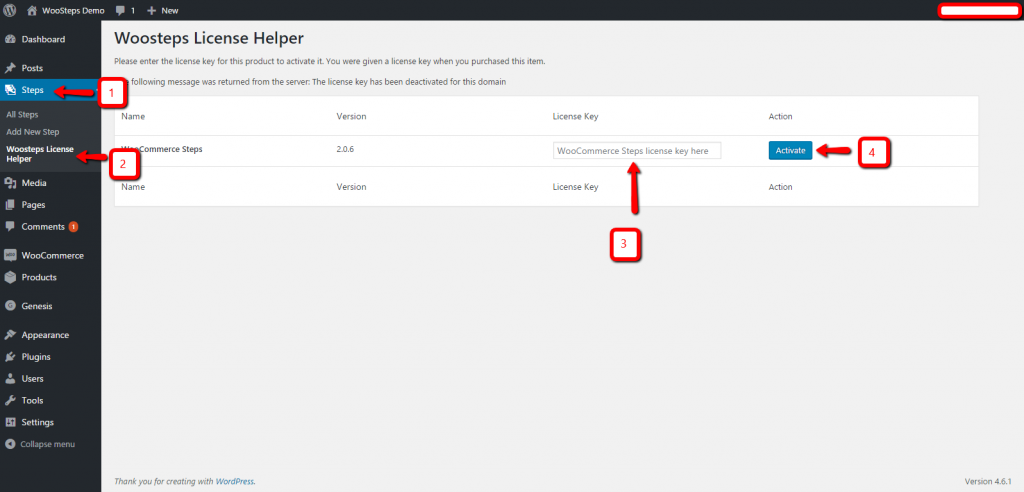Open the Tools menu label
Screen dimensions: 1024x492
33,401
